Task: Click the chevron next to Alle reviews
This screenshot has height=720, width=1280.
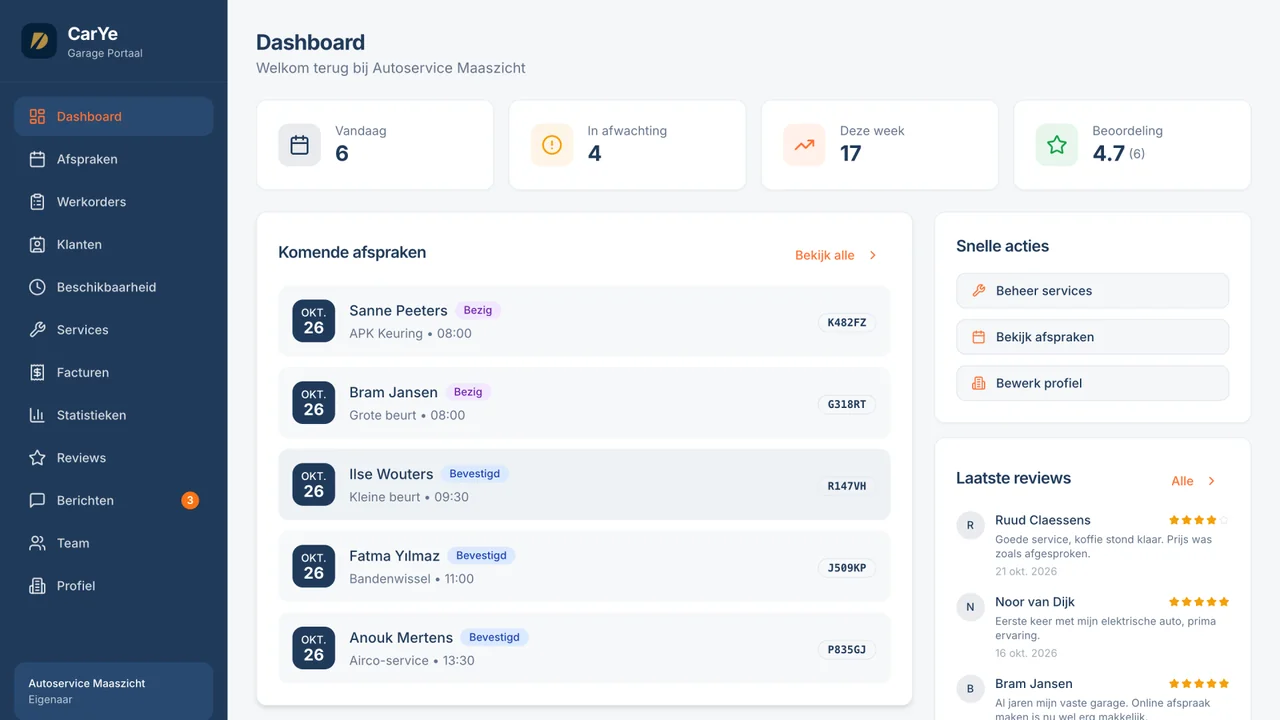Action: click(x=1211, y=481)
